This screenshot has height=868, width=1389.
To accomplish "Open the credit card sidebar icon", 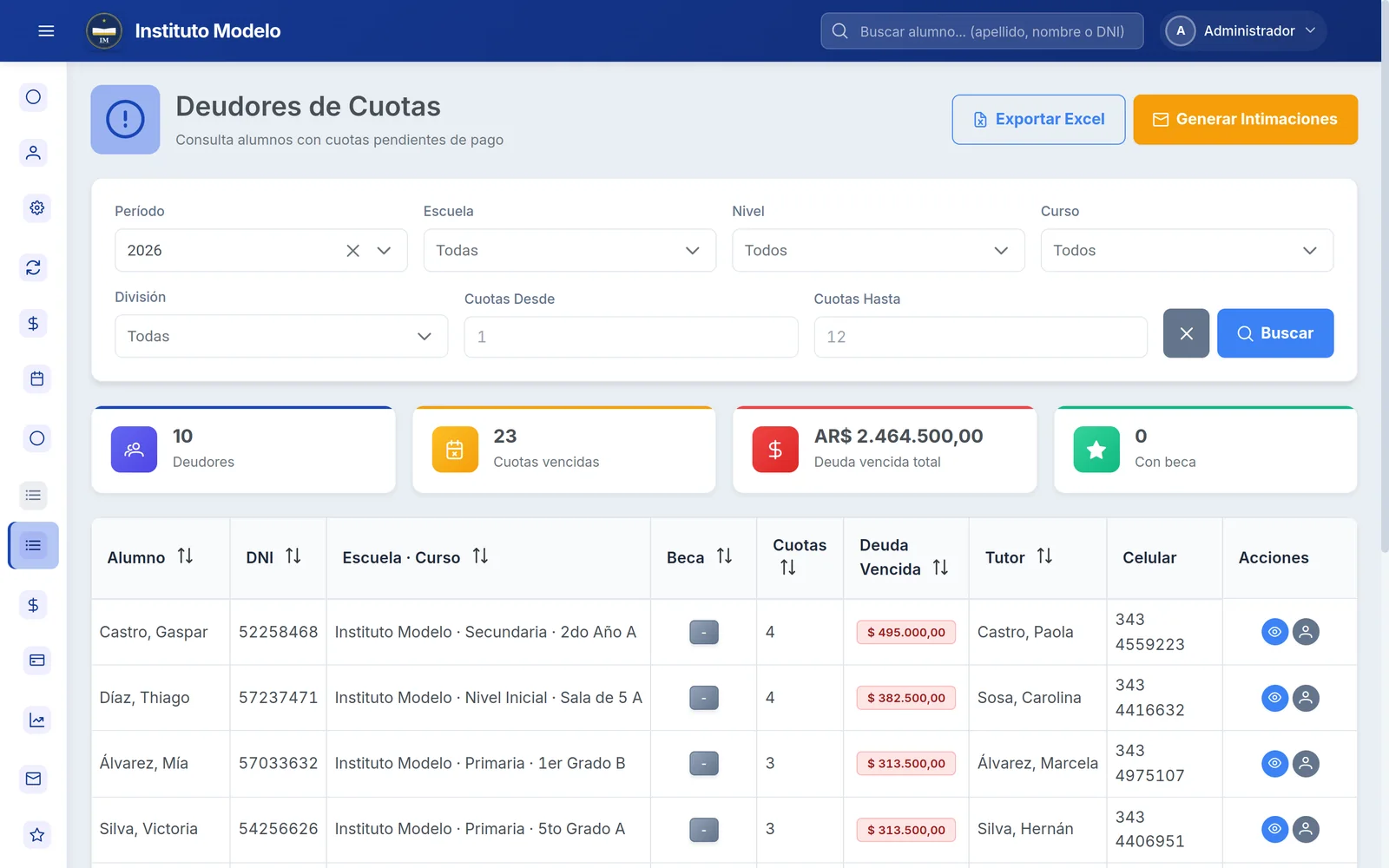I will (x=36, y=661).
